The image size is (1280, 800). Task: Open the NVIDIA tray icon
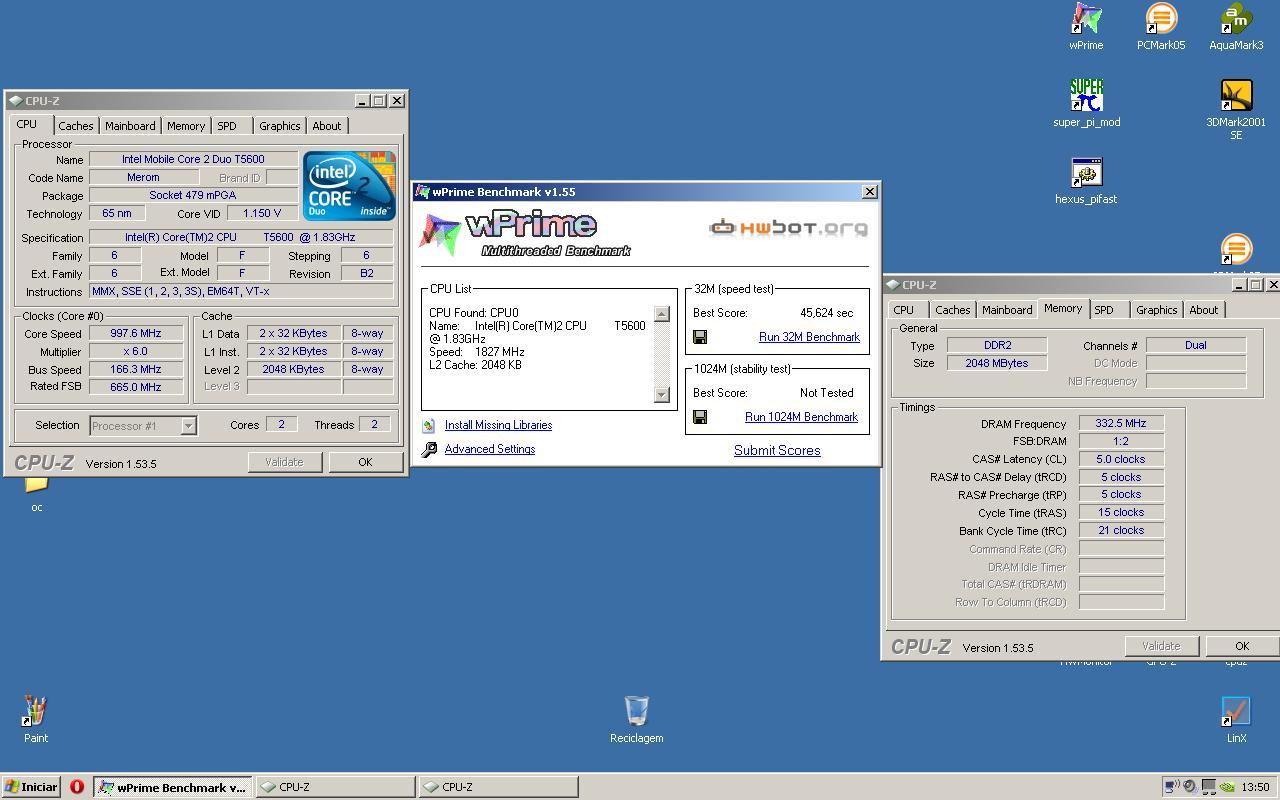1226,787
